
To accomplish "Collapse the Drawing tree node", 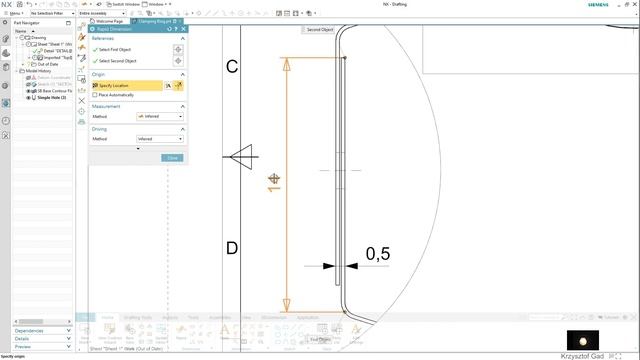I will 17,38.
